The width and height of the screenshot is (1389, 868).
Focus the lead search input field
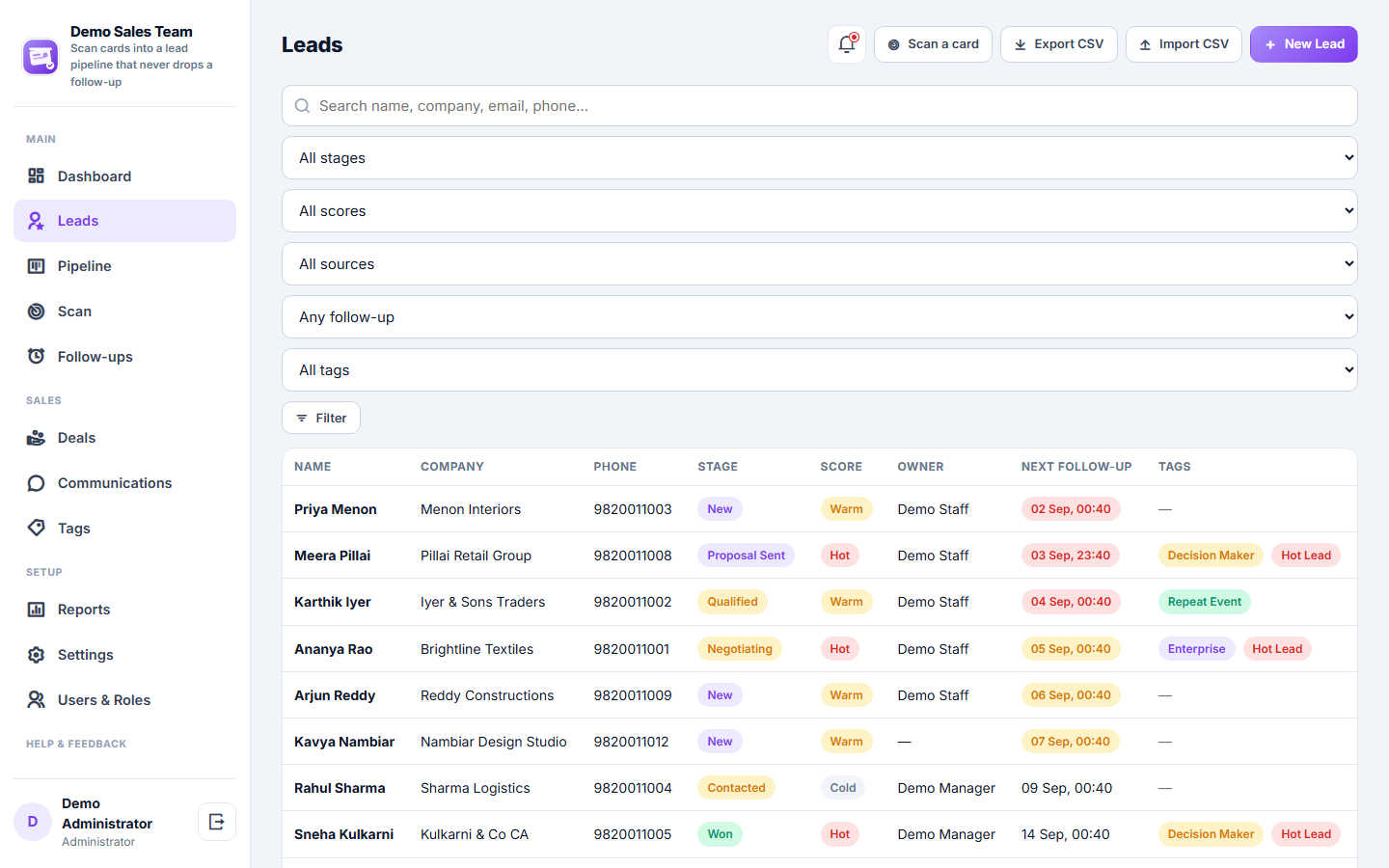pyautogui.click(x=820, y=106)
